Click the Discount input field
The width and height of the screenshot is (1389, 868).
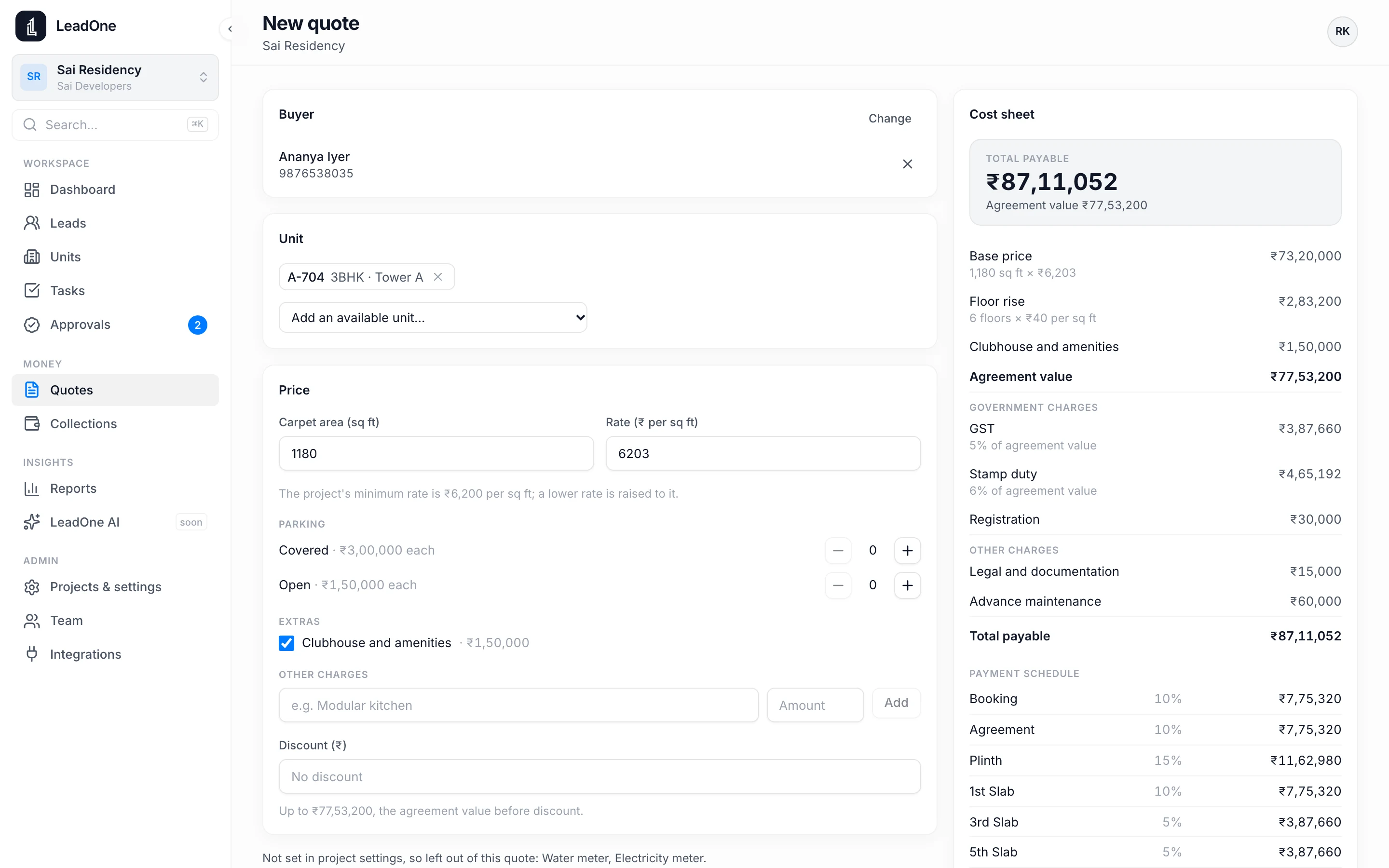[599, 777]
